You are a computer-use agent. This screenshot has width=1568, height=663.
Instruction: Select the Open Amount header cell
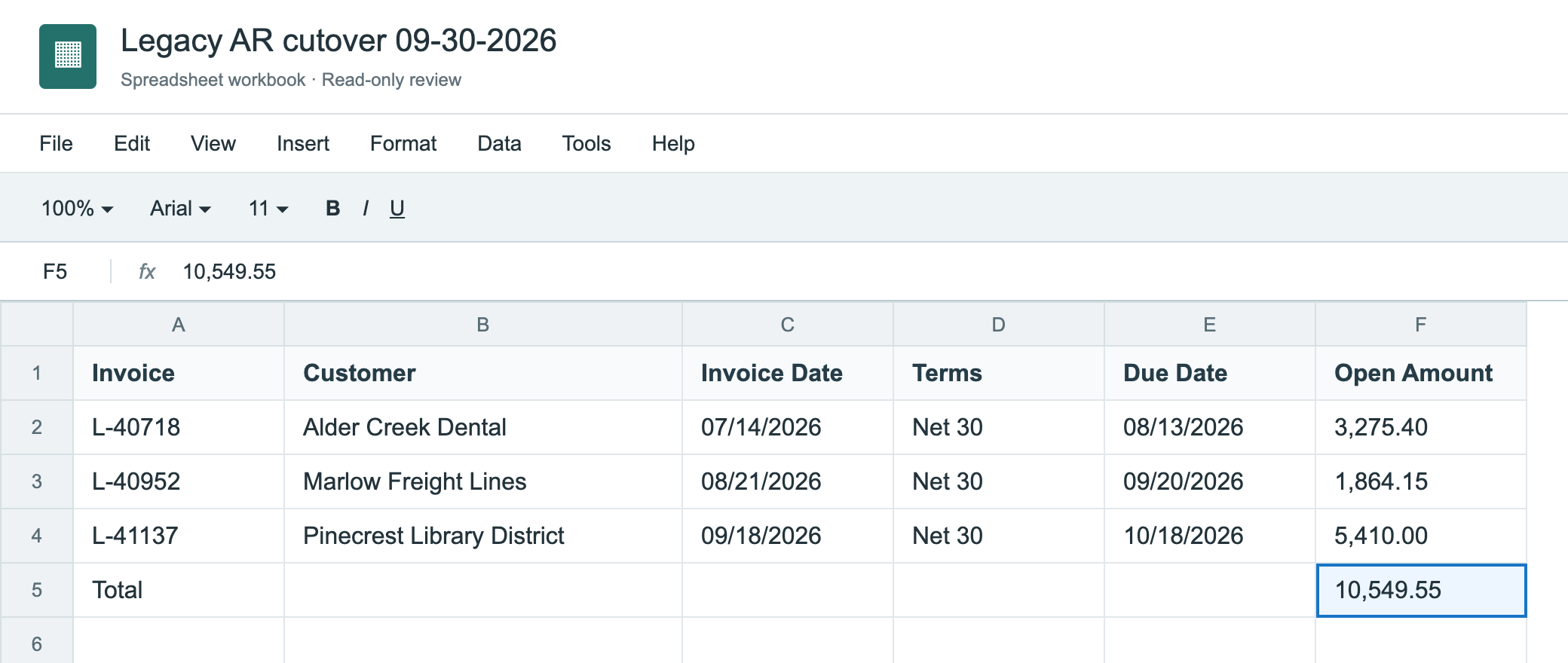point(1421,373)
